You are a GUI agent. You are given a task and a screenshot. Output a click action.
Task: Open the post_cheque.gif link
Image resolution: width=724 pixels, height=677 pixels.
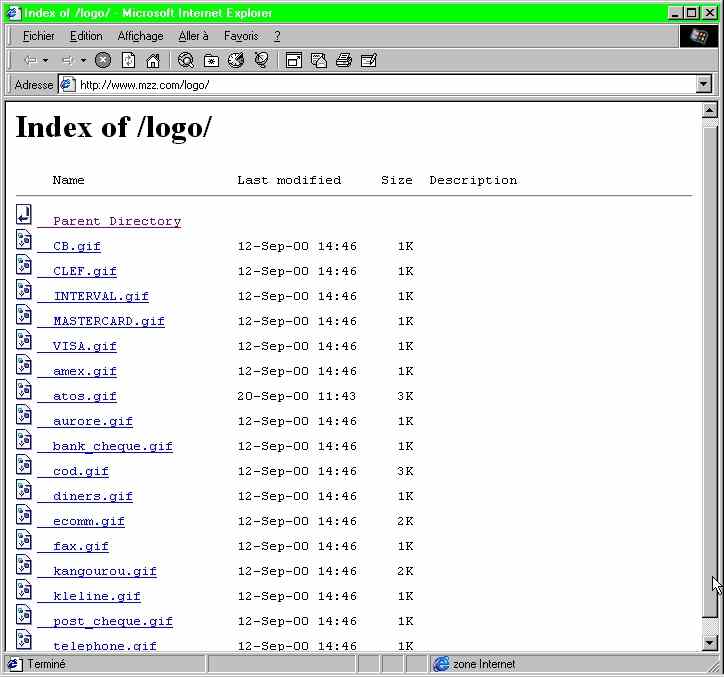(113, 621)
